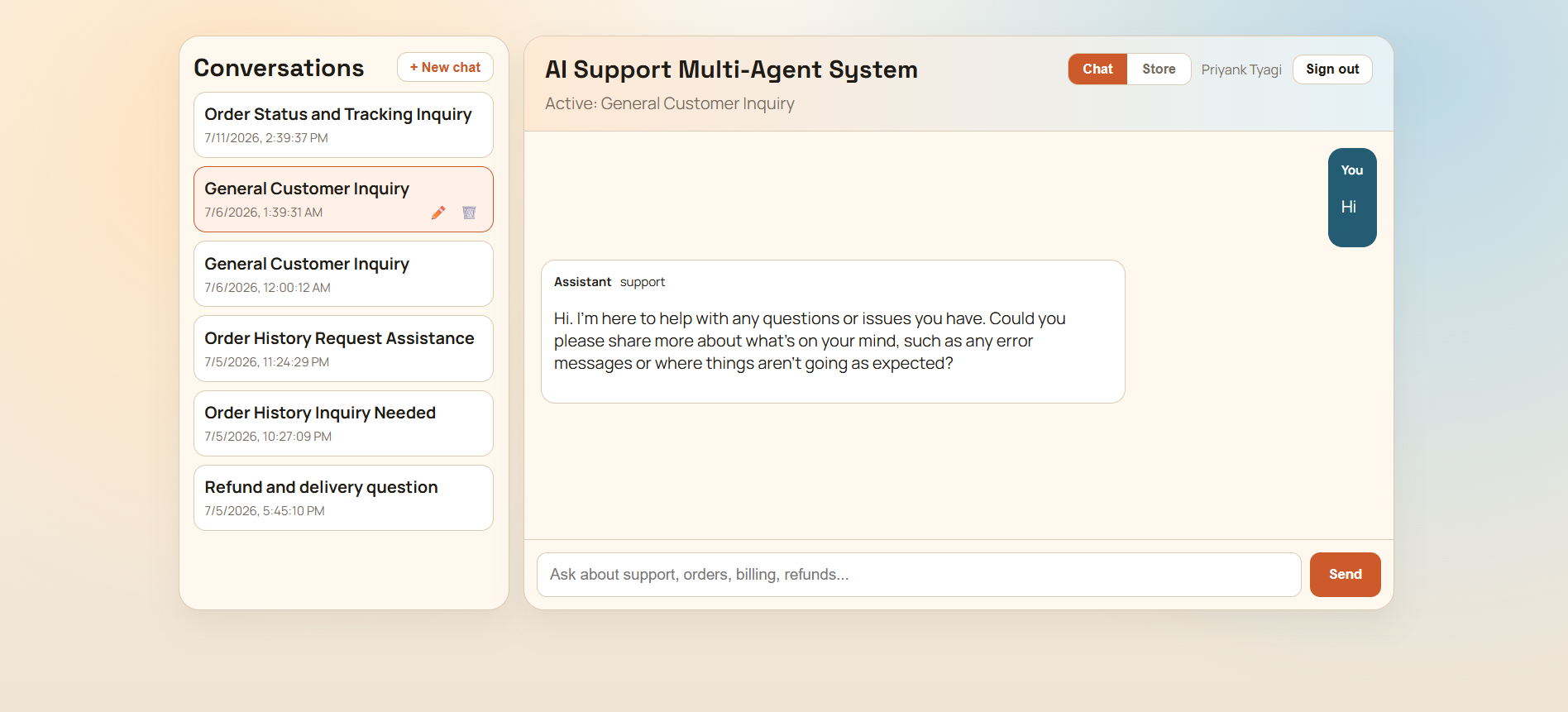Open Order History Inquiry Needed conversation
1568x712 pixels.
(343, 423)
